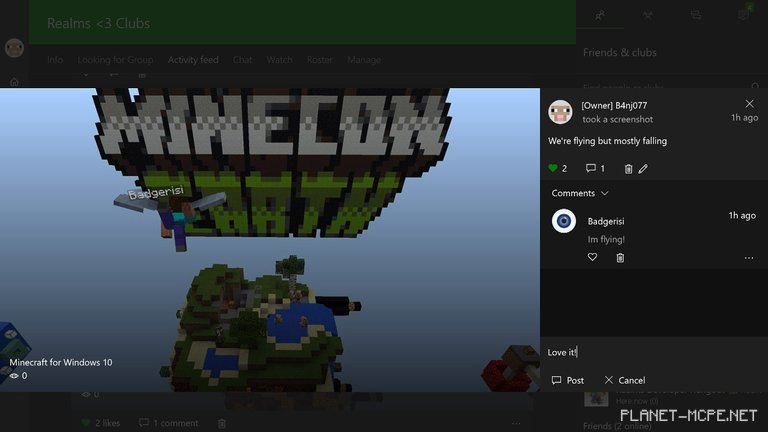This screenshot has height=432, width=768.
Task: Close the screenshot viewer panel
Action: (x=750, y=104)
